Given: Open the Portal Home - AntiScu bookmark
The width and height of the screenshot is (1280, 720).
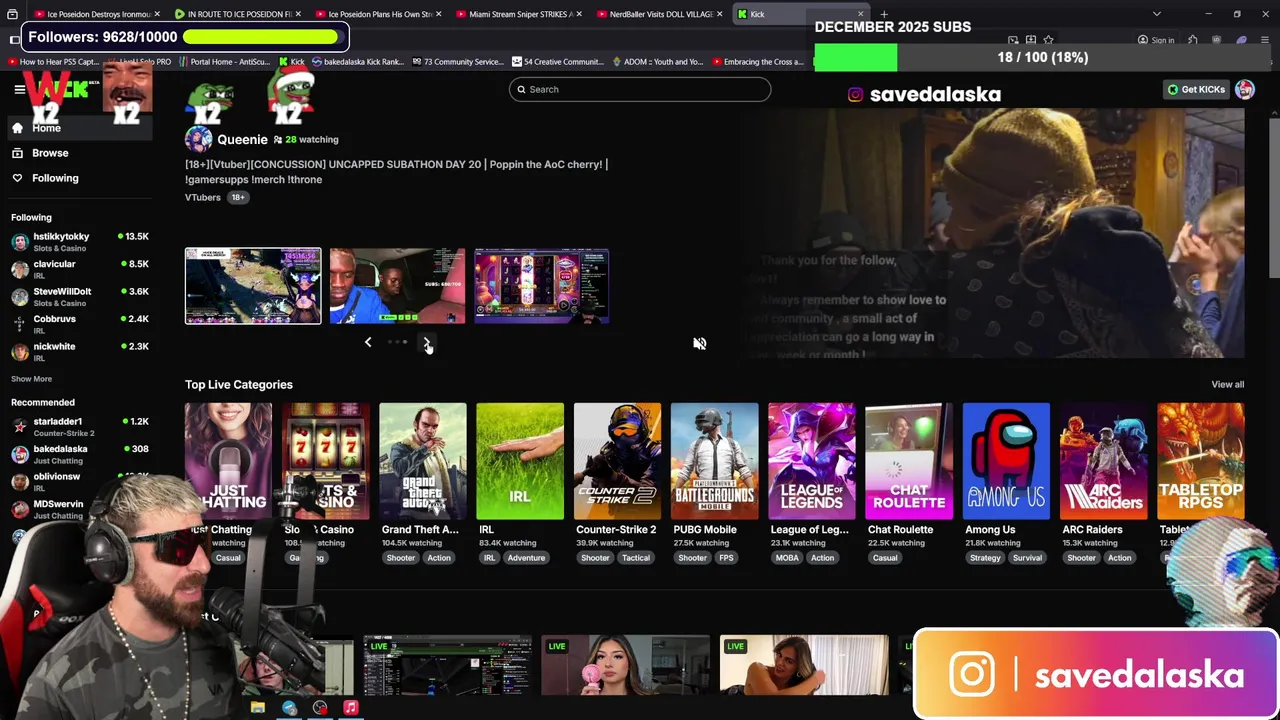Looking at the screenshot, I should 224,62.
